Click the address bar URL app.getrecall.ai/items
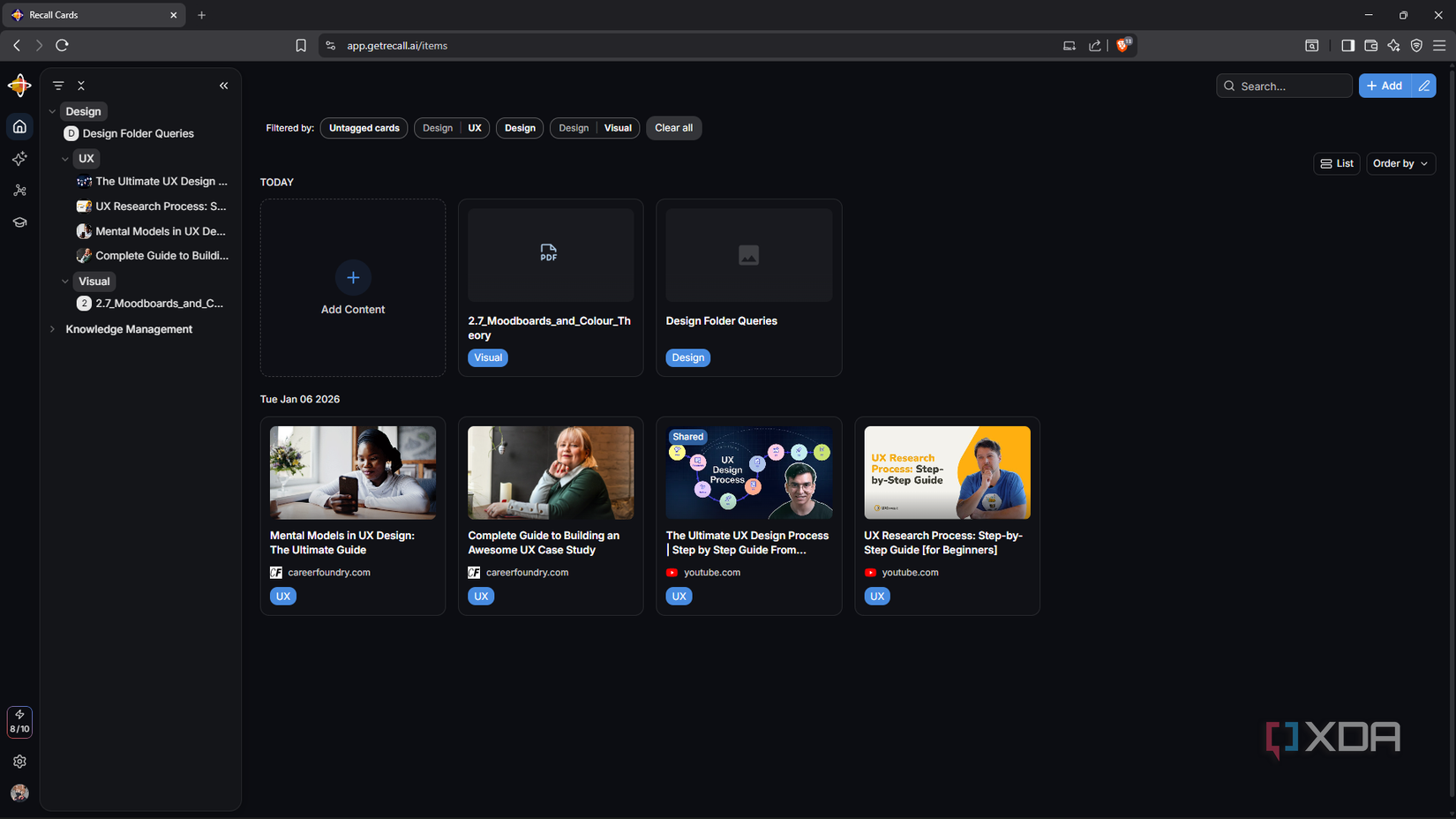This screenshot has height=819, width=1456. tap(397, 46)
